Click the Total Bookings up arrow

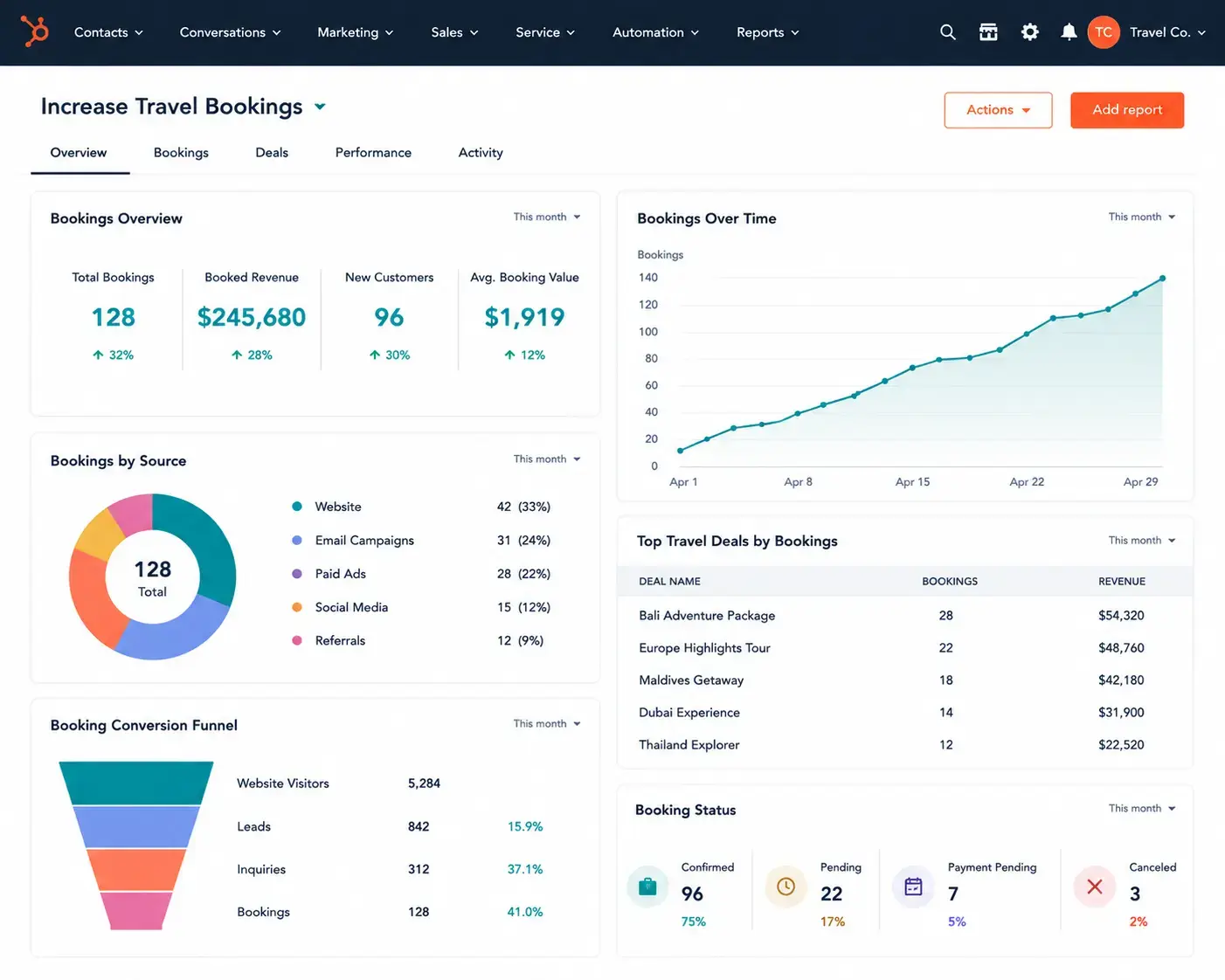[x=98, y=355]
